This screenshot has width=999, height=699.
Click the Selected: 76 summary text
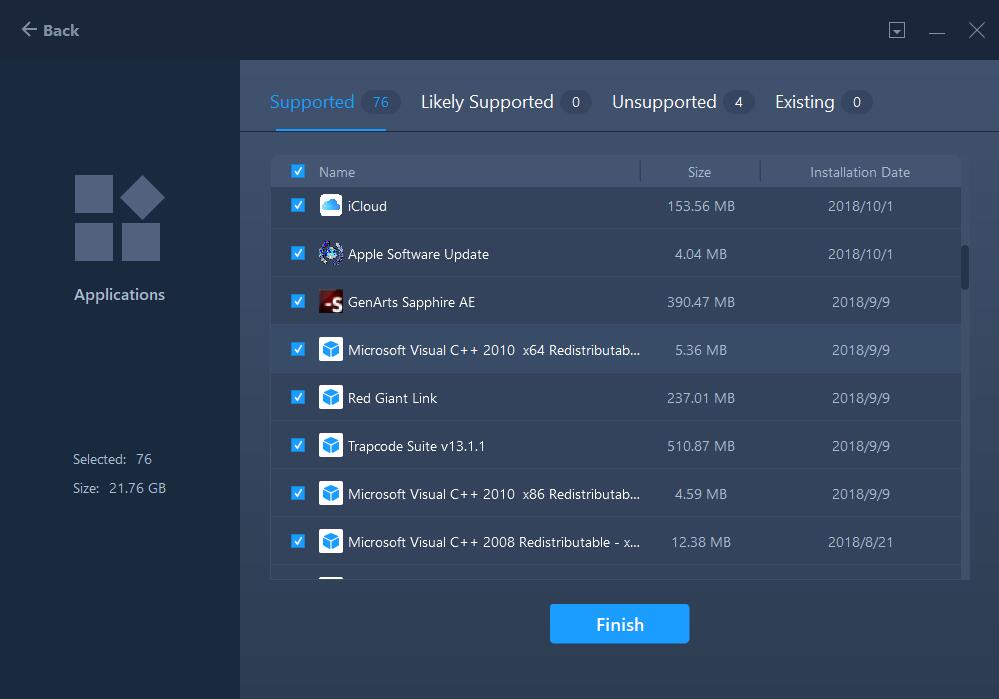point(112,459)
